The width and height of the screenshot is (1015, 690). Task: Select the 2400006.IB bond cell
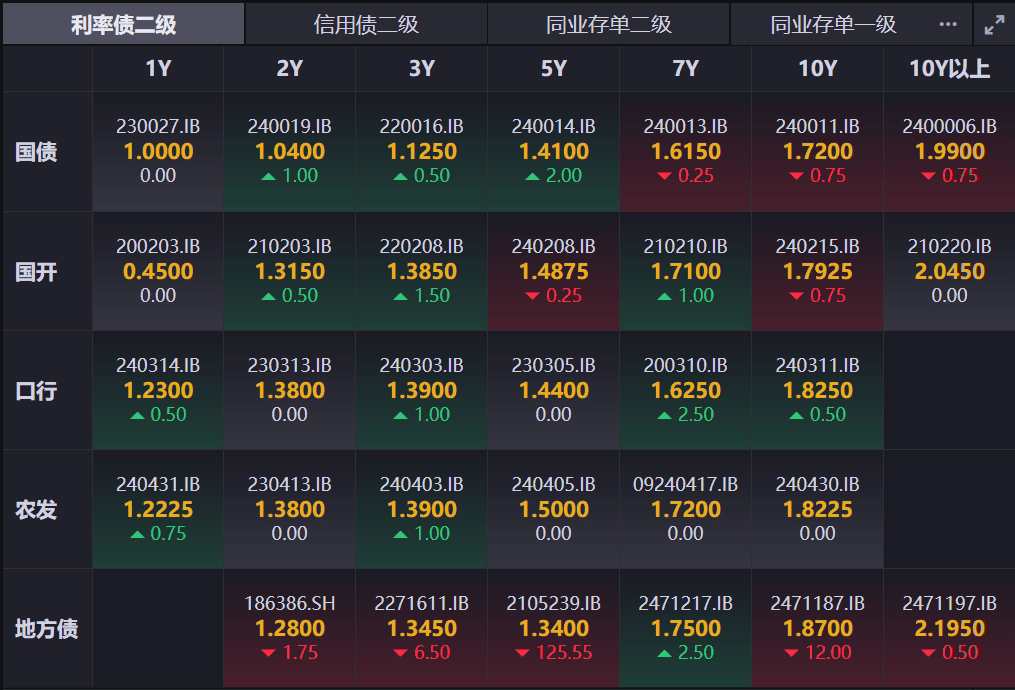tap(949, 151)
